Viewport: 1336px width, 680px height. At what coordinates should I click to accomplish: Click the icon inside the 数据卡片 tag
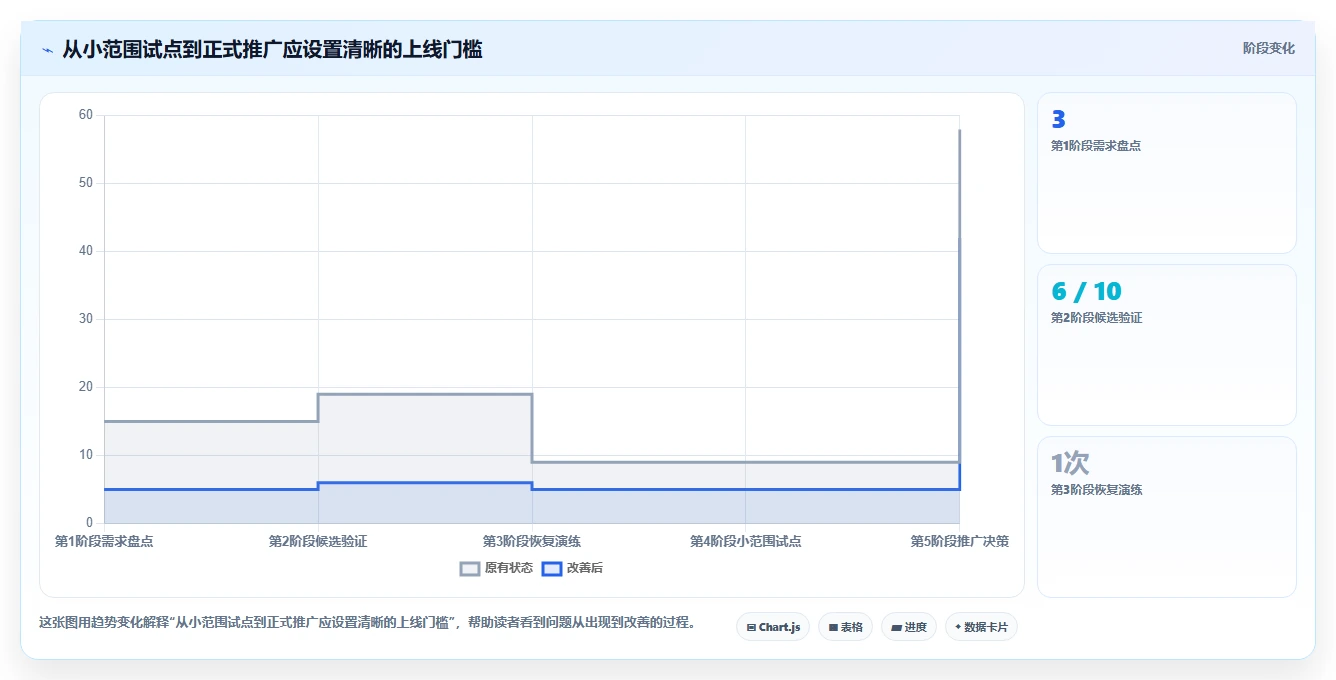[958, 627]
